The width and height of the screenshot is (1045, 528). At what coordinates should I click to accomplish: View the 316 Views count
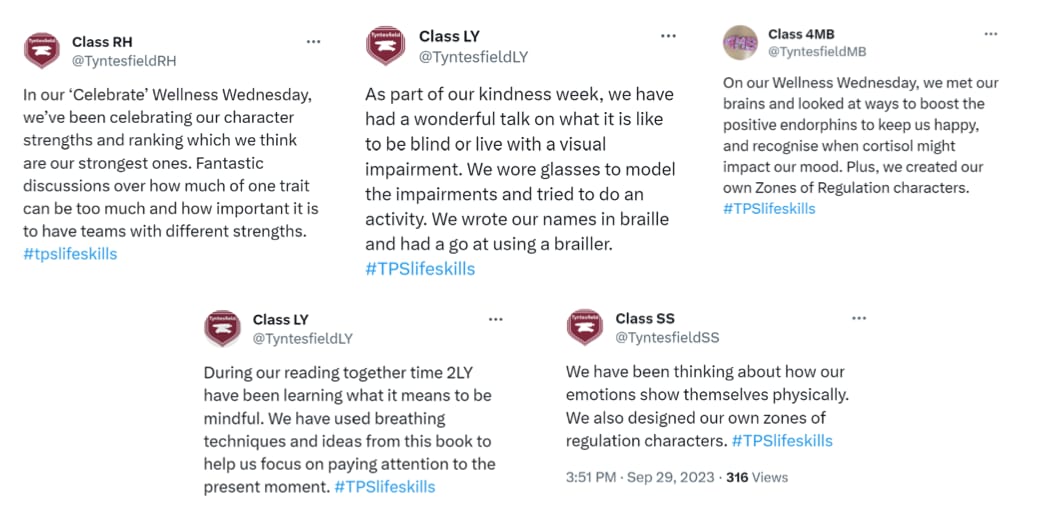point(757,477)
